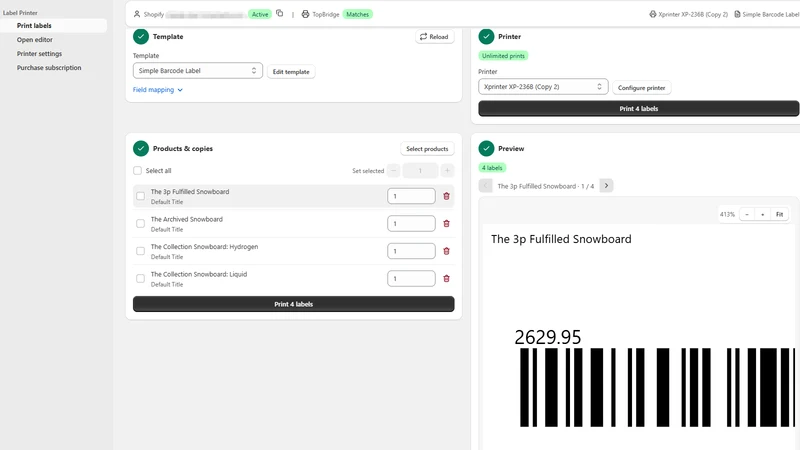Click the Label Printer app title
This screenshot has height=450, width=800.
20,13
